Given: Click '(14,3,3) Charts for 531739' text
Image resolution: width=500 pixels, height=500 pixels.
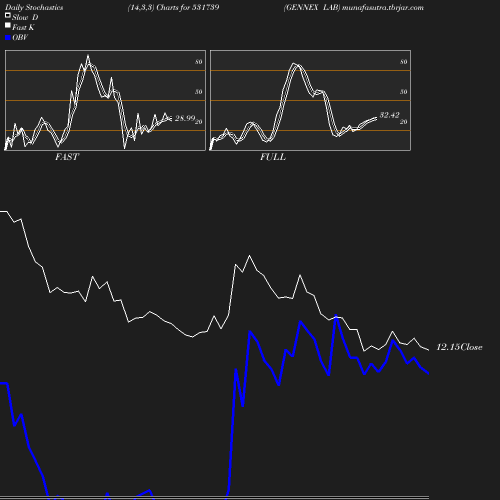Looking at the screenshot, I should pyautogui.click(x=173, y=7).
